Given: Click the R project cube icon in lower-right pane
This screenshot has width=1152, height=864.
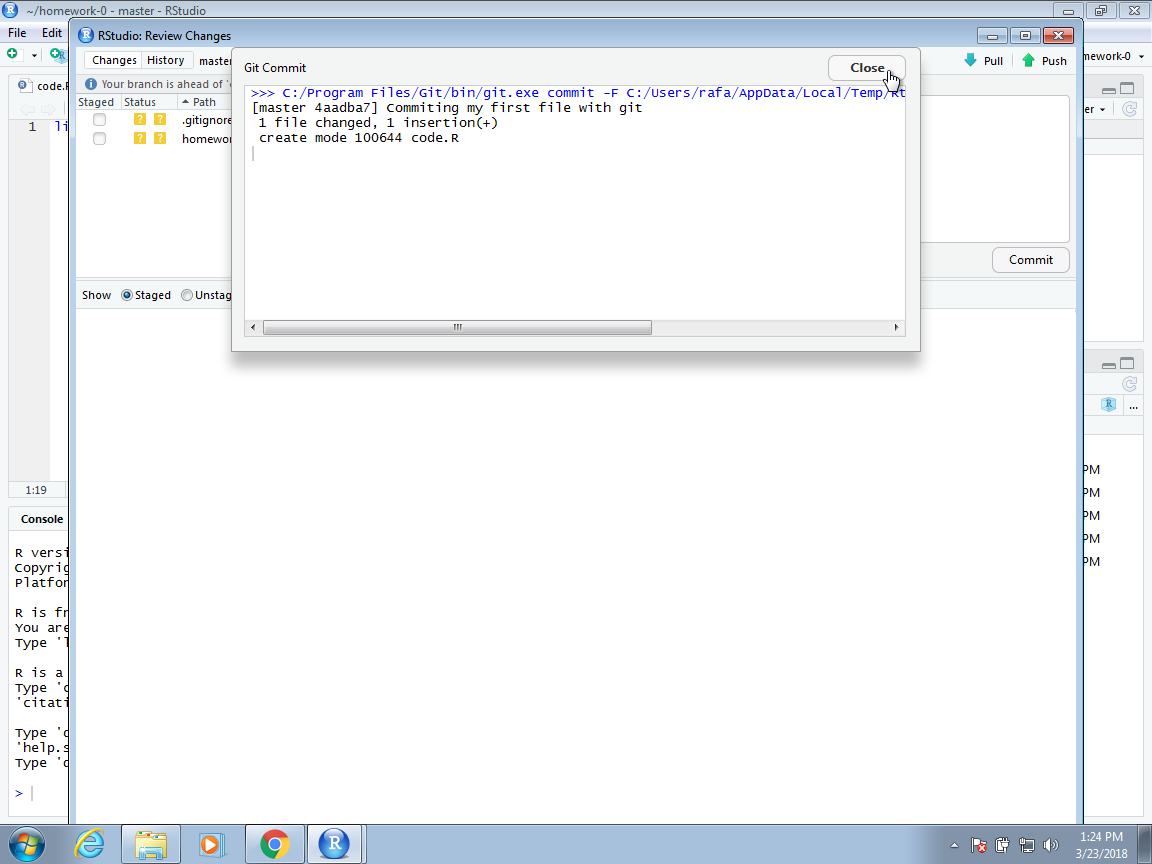Looking at the screenshot, I should tap(1109, 404).
